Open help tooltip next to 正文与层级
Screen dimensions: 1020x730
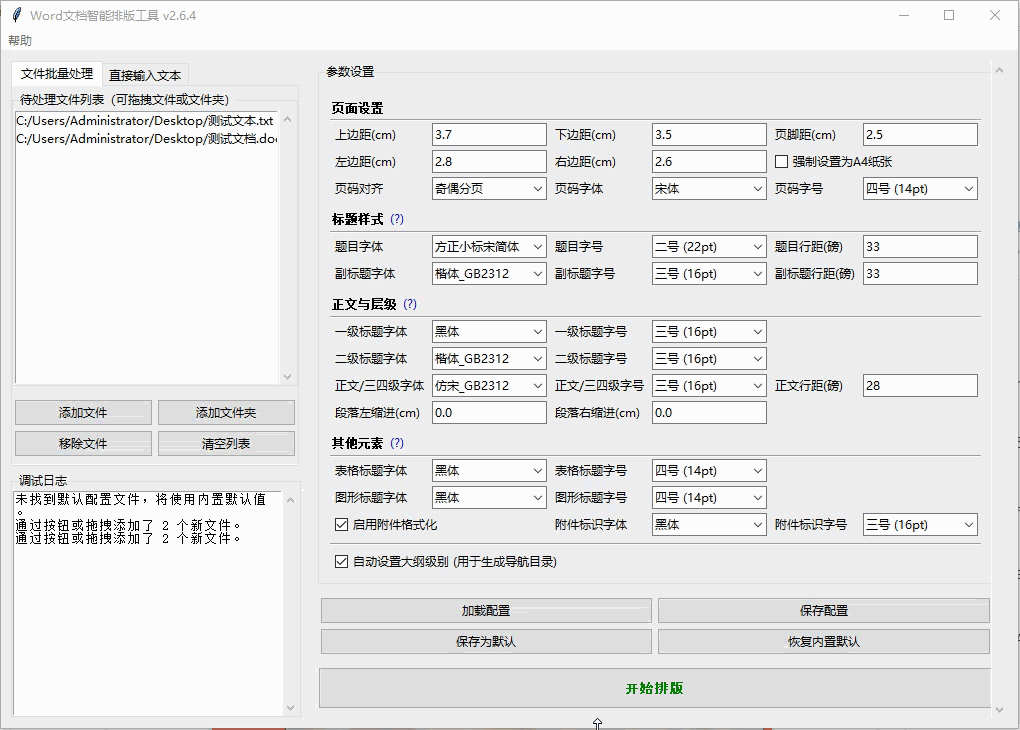[410, 304]
